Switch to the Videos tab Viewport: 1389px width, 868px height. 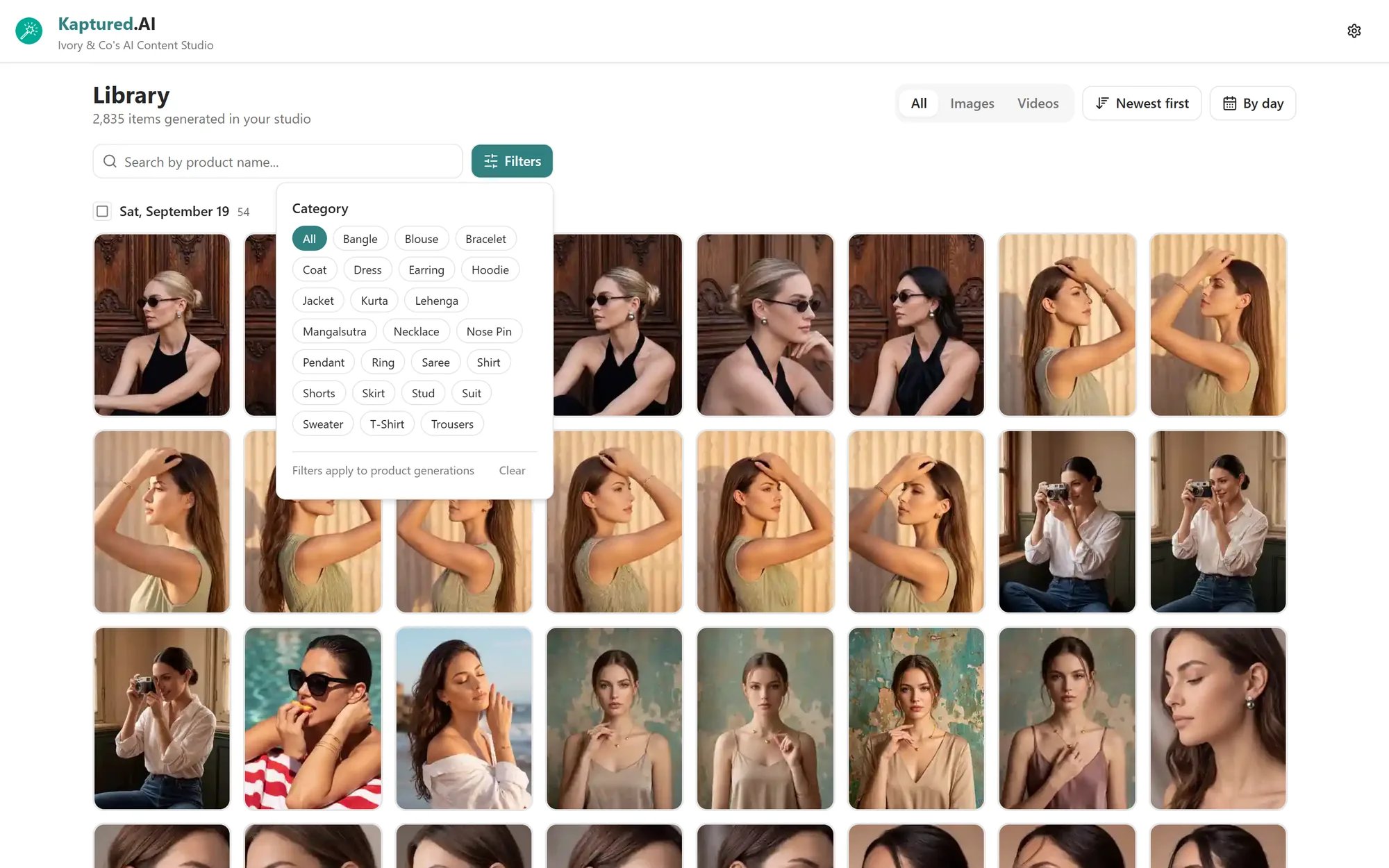coord(1038,103)
